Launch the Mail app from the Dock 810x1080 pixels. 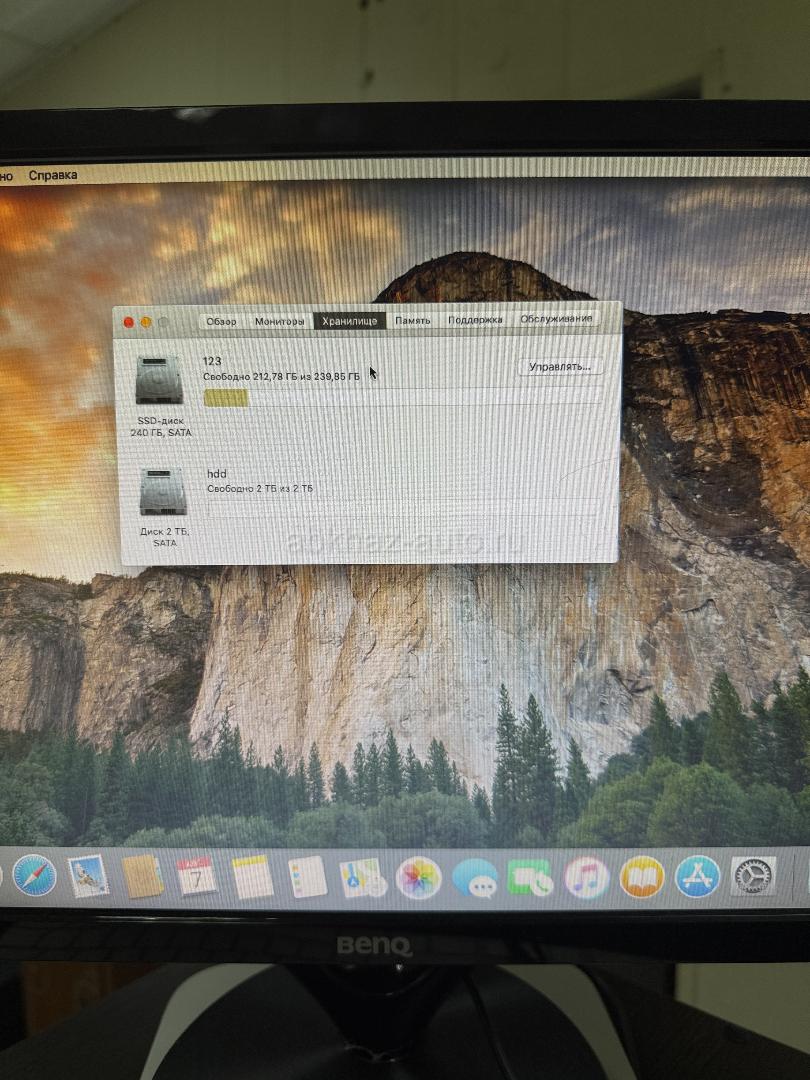(x=89, y=875)
